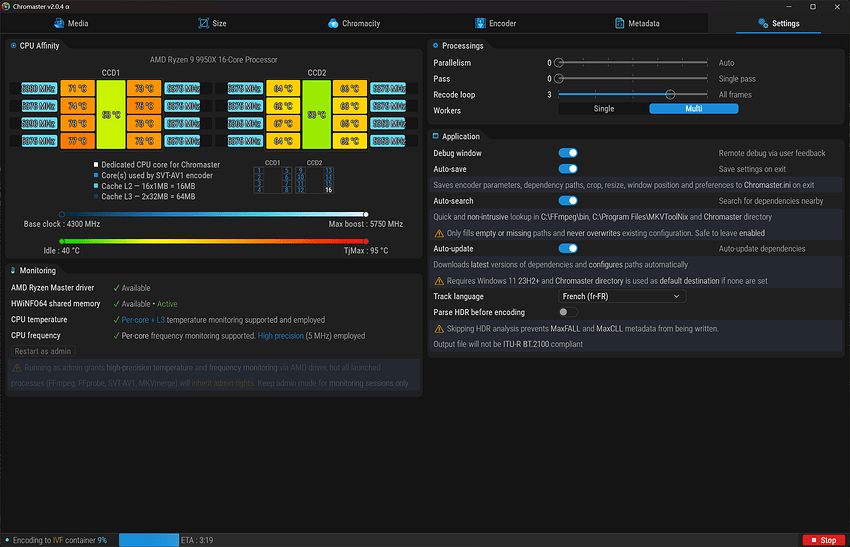The image size is (850, 547).
Task: Click 'All frames' label beside Recode loop
Action: [735, 94]
